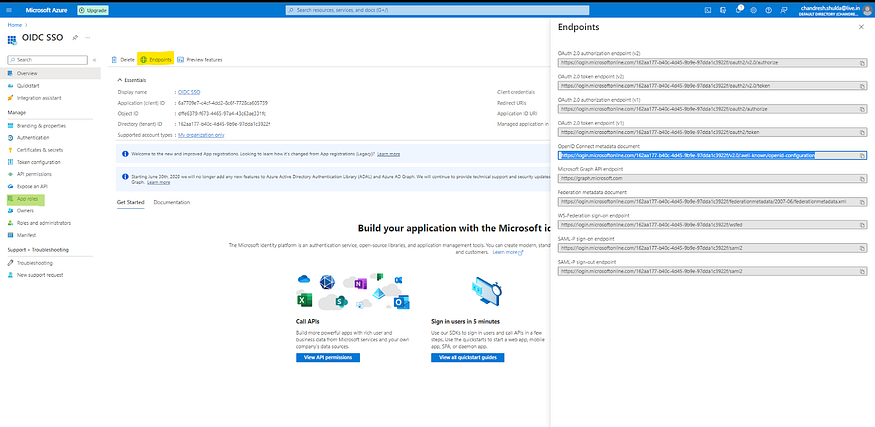Click Learn more under Build your application
Image resolution: width=875 pixels, height=427 pixels.
pyautogui.click(x=508, y=252)
